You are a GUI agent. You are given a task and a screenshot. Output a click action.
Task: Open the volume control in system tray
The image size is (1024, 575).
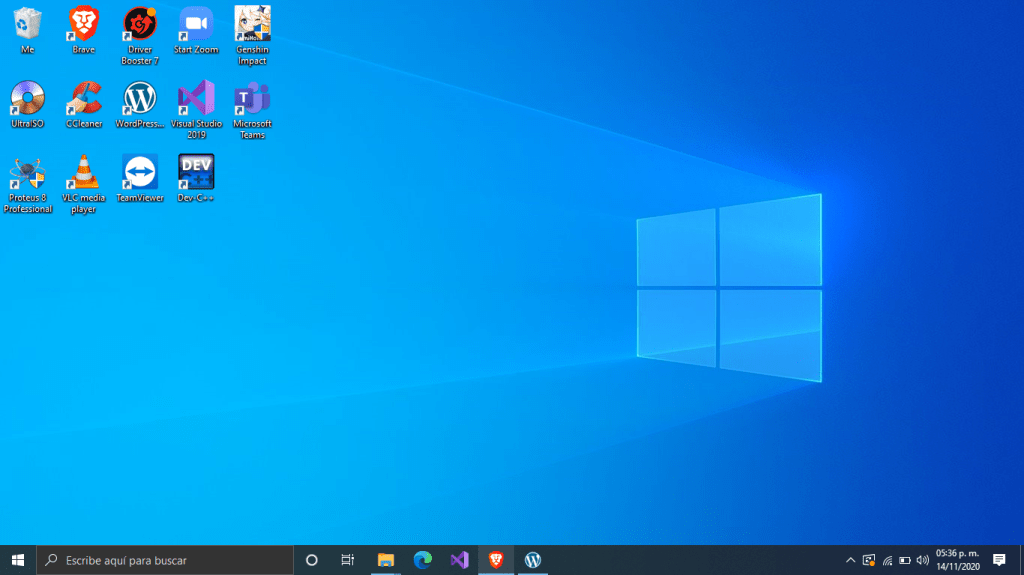coord(922,560)
